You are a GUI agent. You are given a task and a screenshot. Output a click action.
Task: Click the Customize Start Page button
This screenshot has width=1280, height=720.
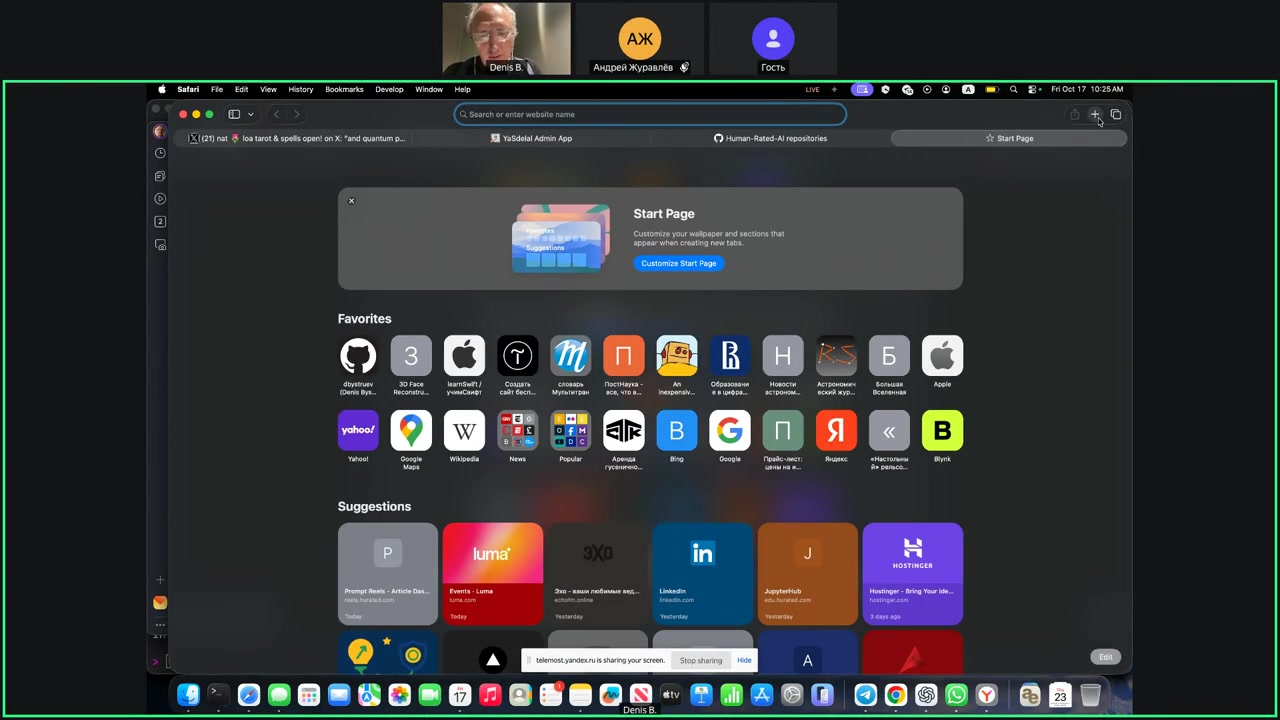click(x=679, y=263)
